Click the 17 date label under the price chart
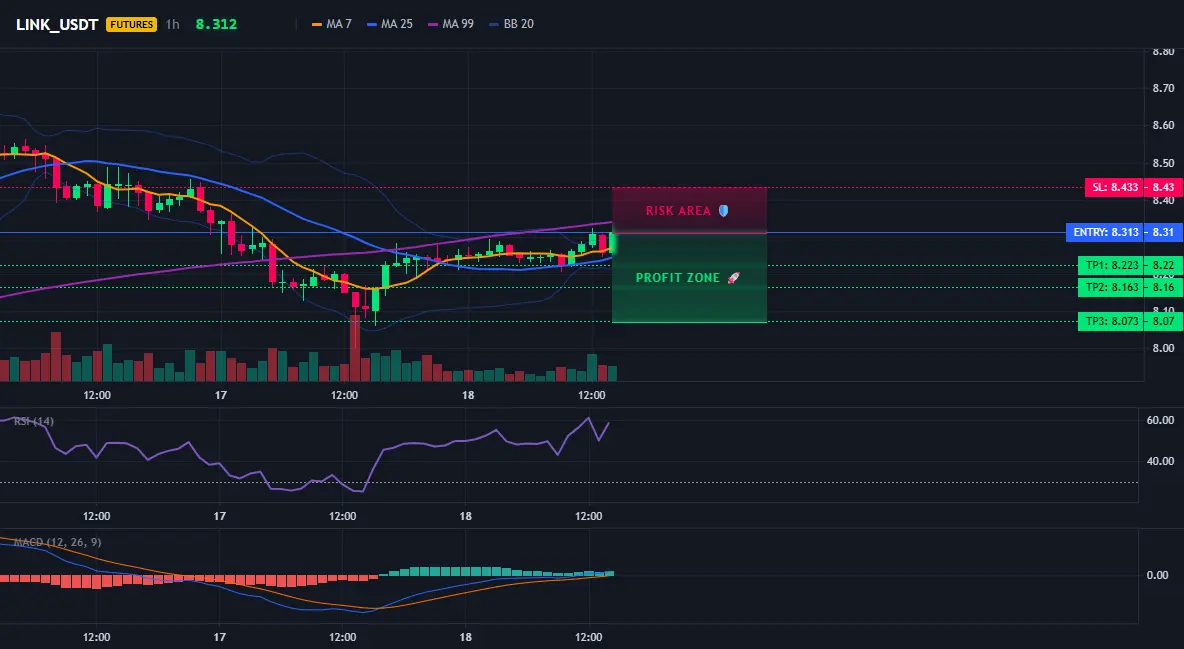 pos(220,395)
